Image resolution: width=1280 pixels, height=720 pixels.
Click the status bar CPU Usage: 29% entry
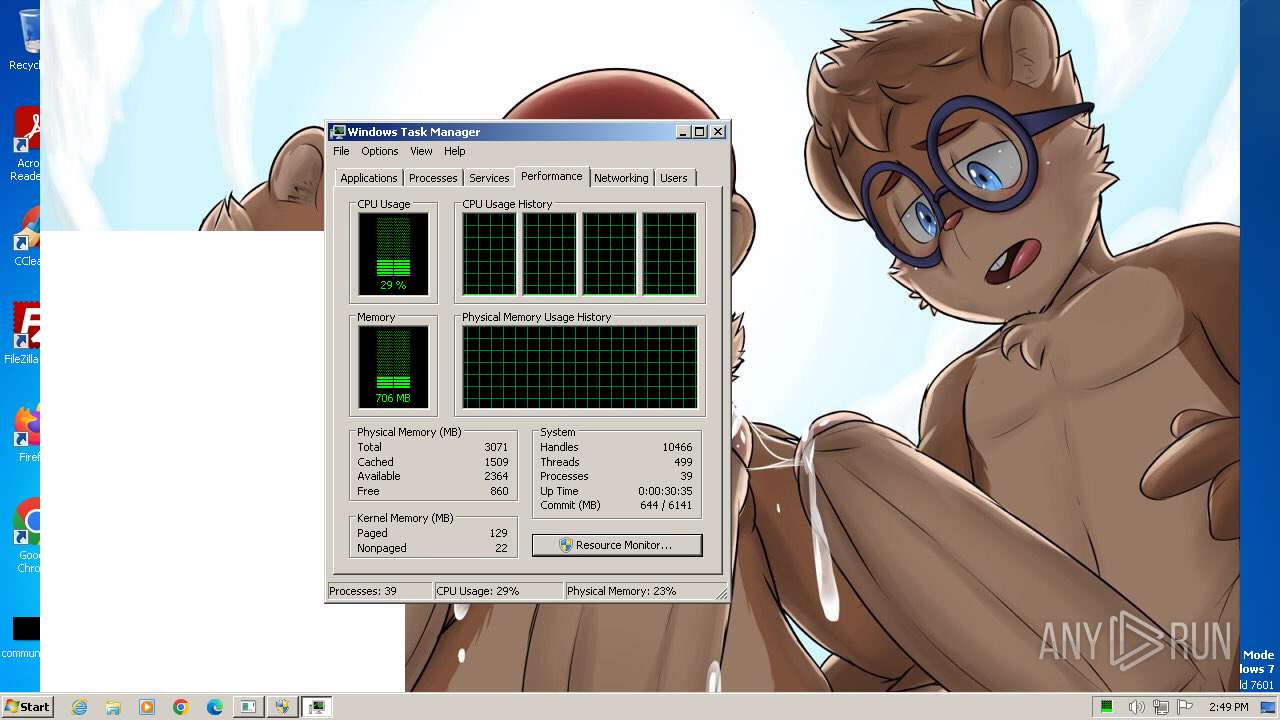tap(499, 591)
